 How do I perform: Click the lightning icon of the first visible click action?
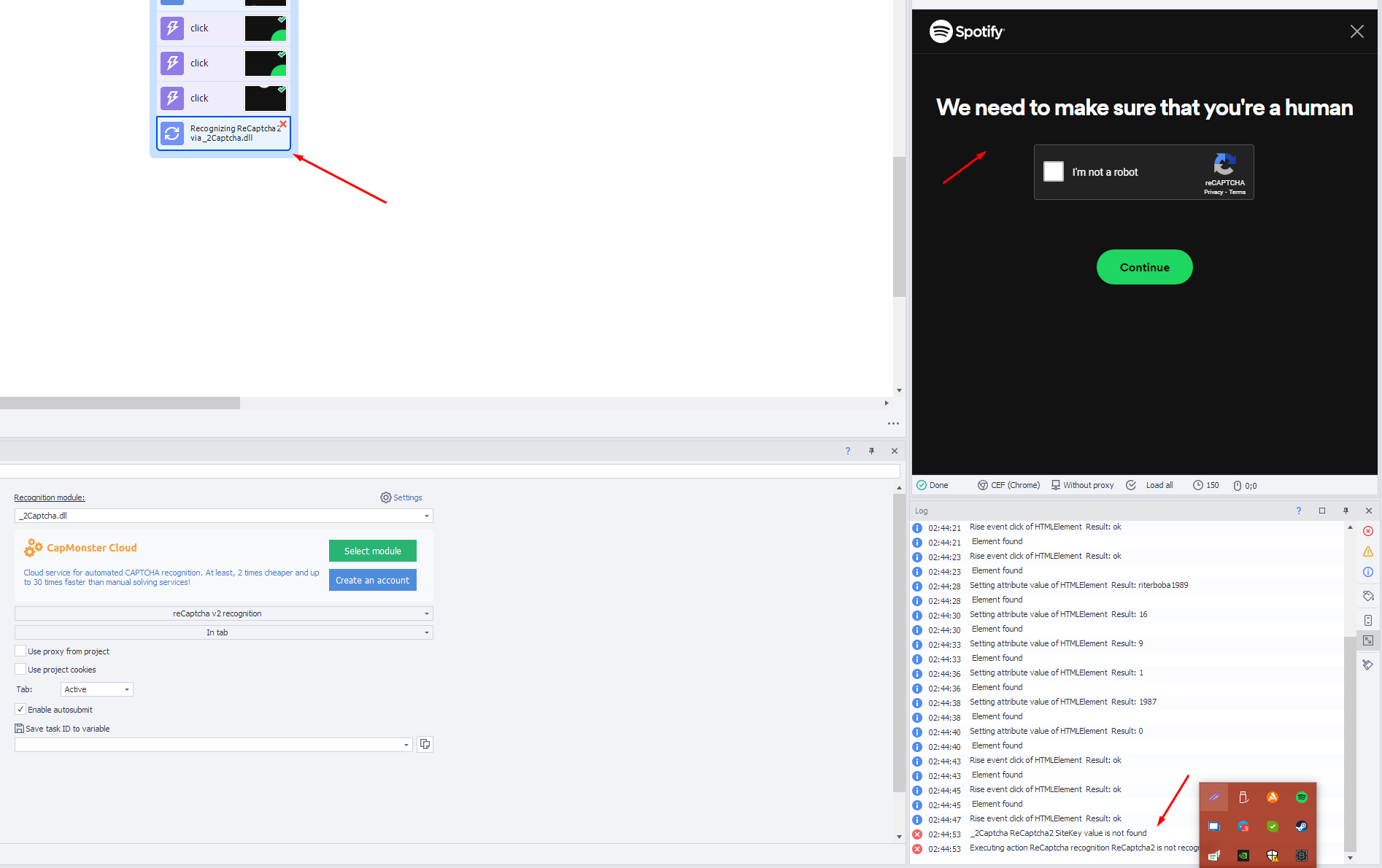172,28
